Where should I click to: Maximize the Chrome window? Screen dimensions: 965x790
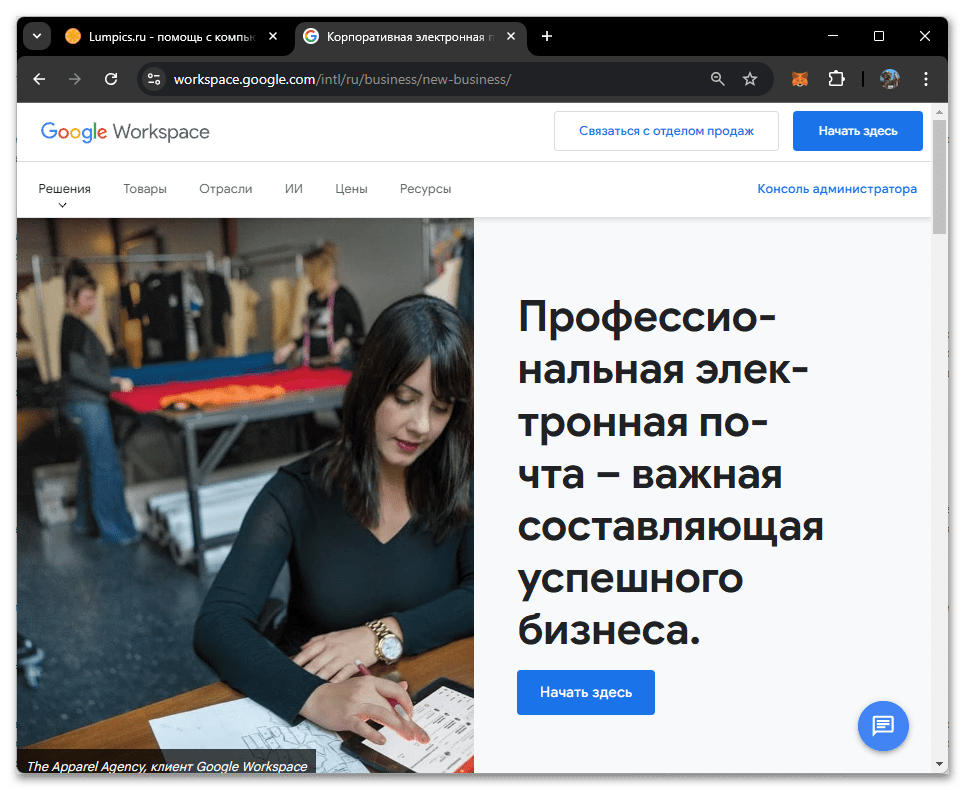point(879,36)
